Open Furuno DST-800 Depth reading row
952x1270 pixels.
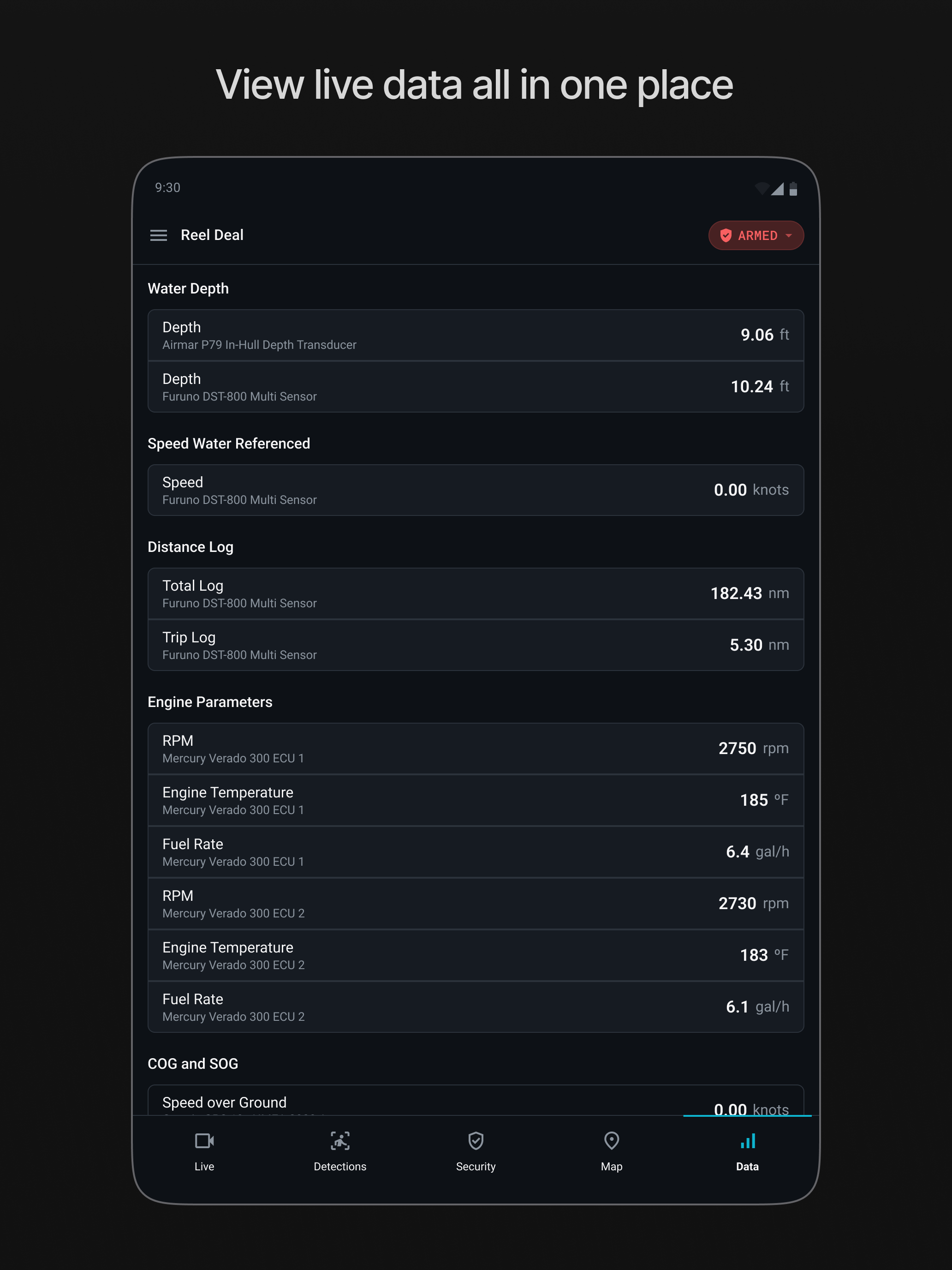[476, 387]
